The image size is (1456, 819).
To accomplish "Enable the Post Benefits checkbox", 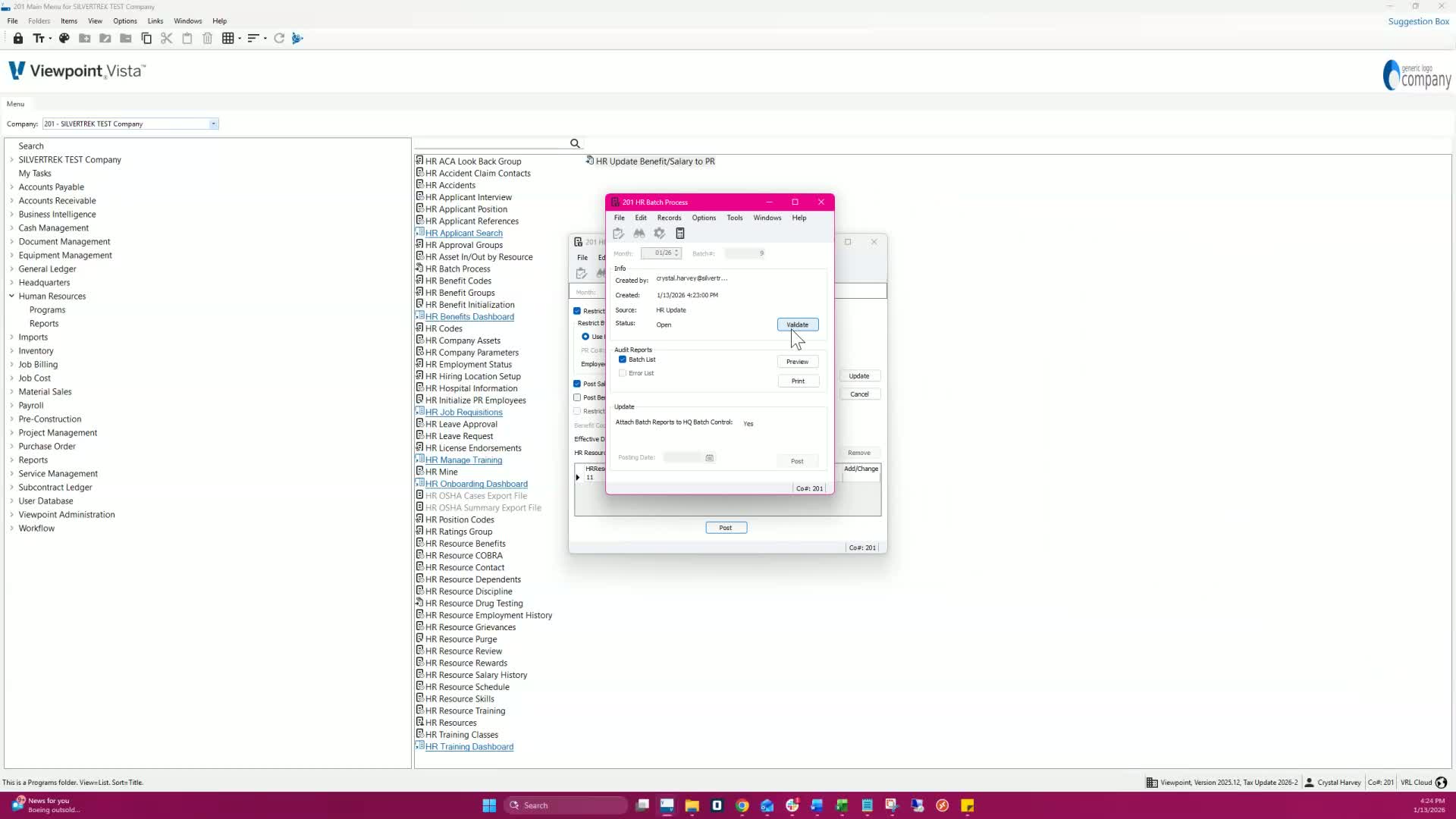I will pos(577,397).
